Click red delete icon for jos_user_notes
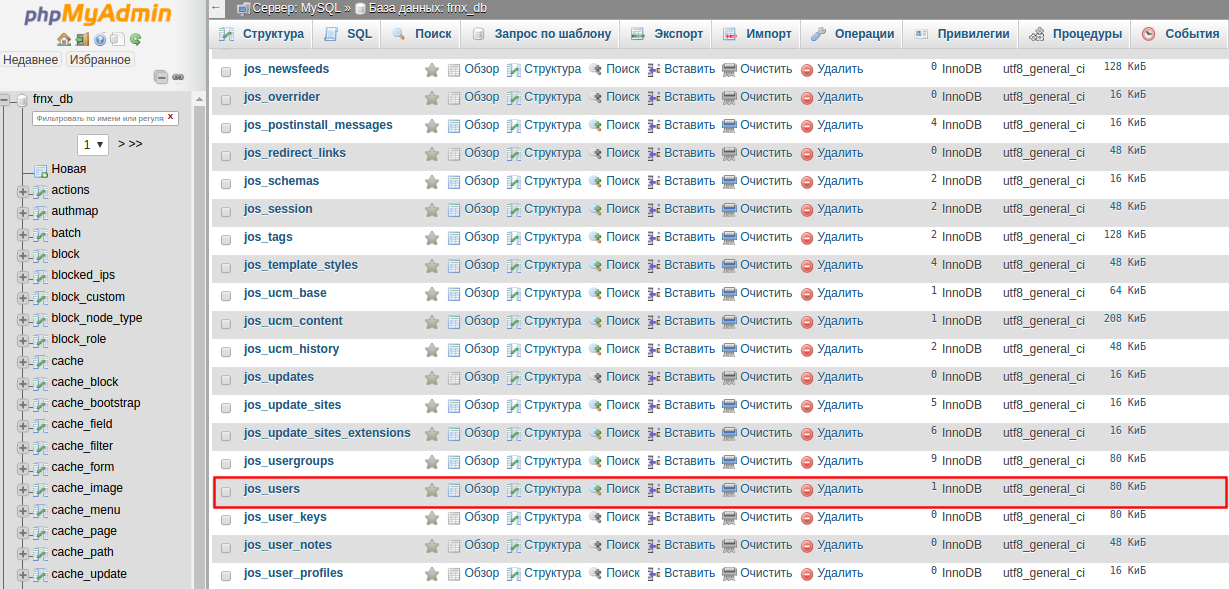 point(807,546)
